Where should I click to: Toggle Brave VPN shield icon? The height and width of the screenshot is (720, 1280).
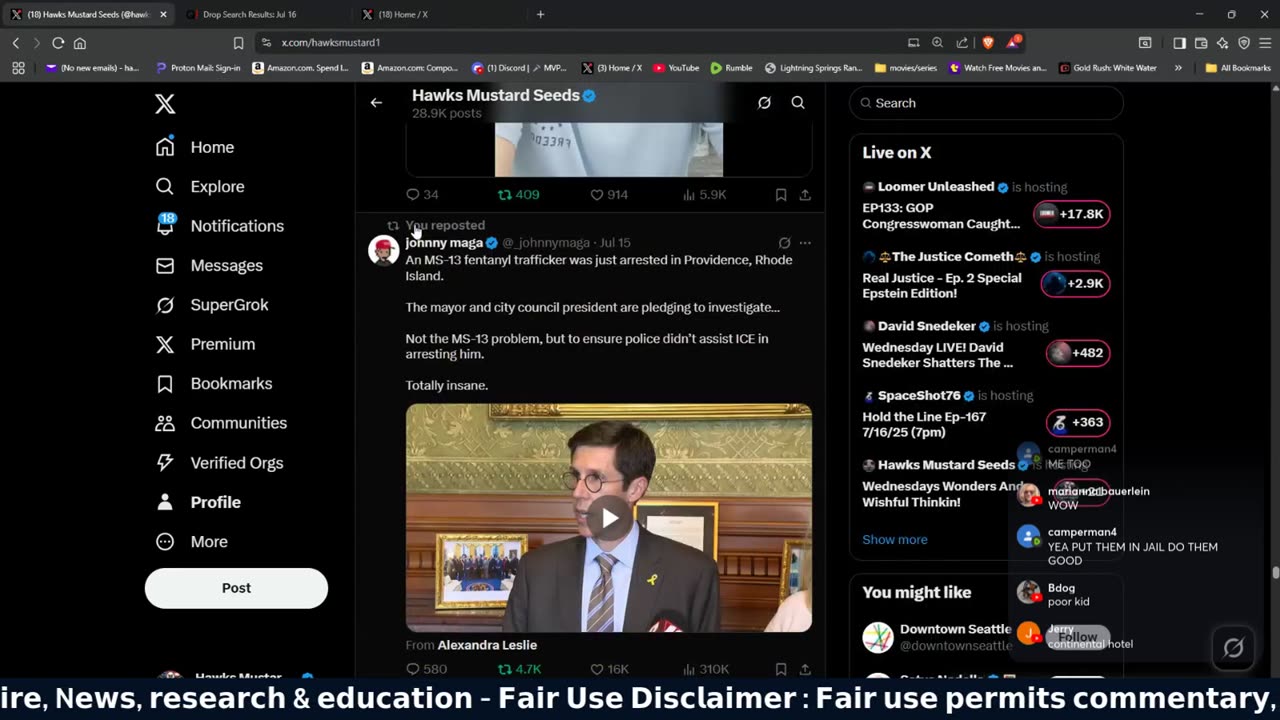(1244, 43)
